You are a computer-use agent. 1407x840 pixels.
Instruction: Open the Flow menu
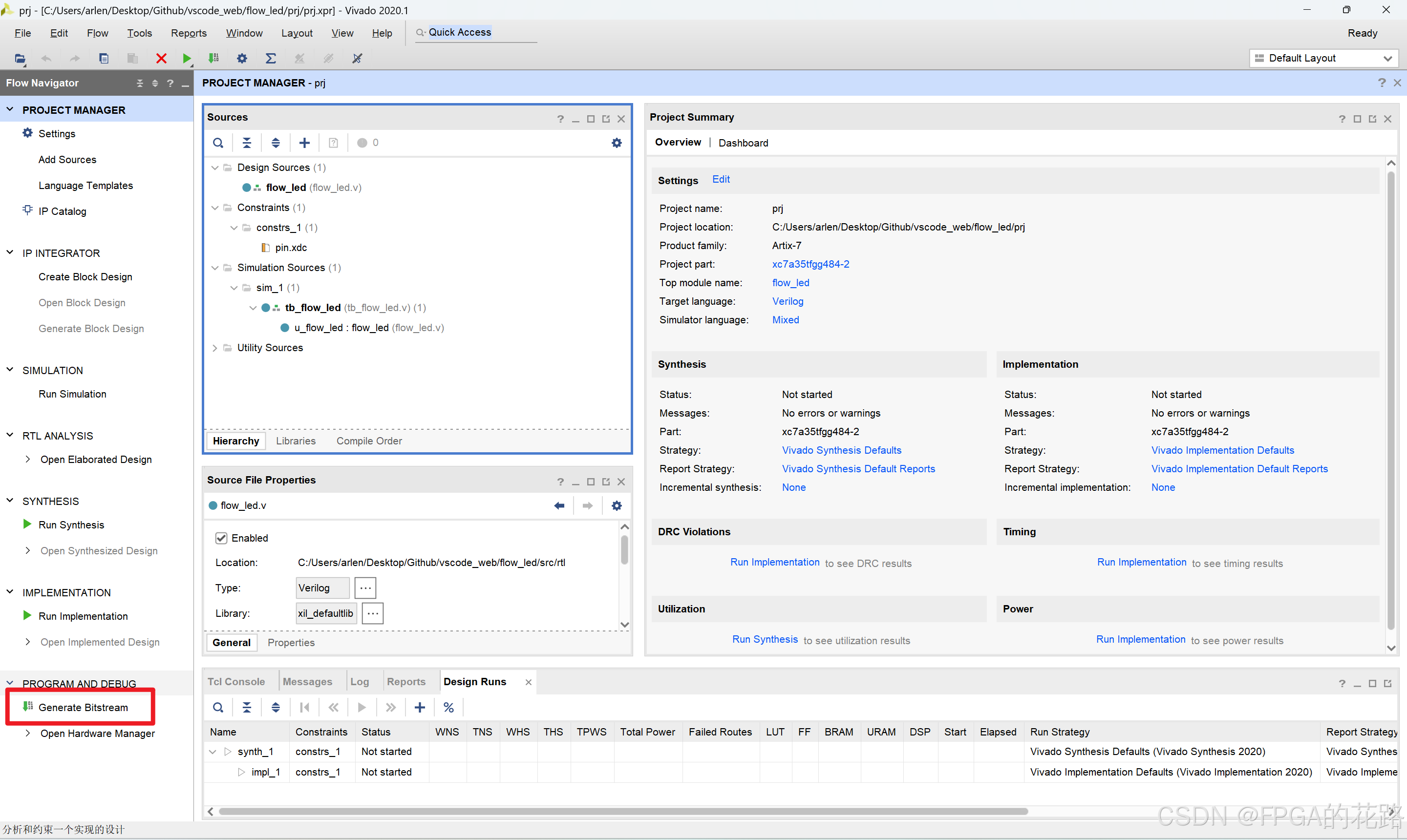(97, 33)
